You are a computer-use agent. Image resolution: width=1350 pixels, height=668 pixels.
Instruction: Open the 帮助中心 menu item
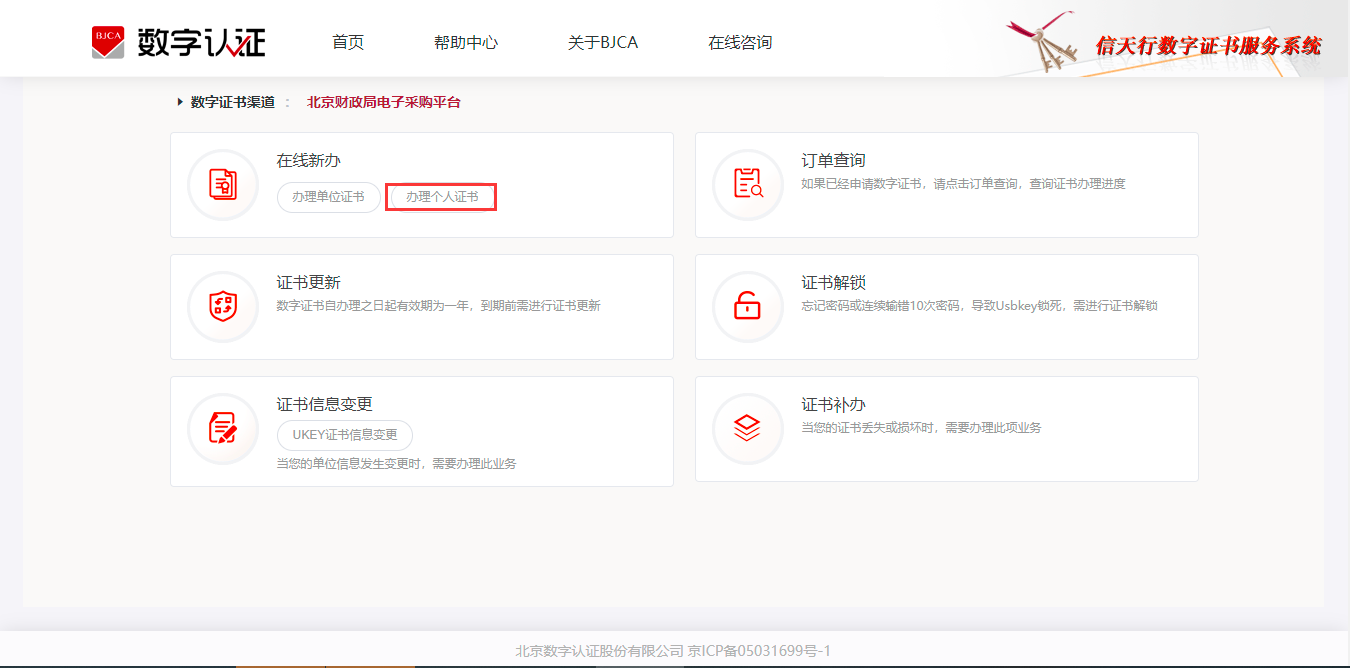point(466,42)
